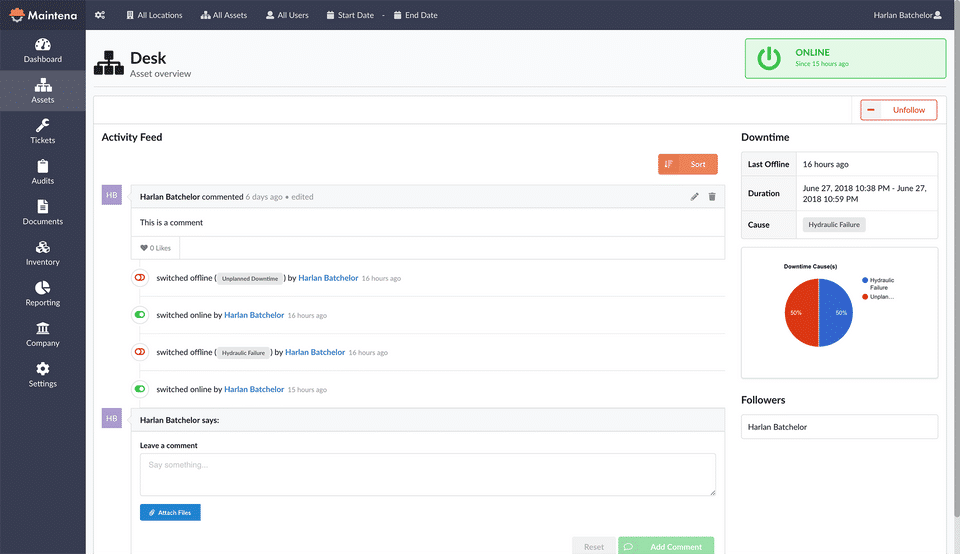Click red offline toggle icon for Unplanned Downtime
The height and width of the screenshot is (554, 960).
coord(140,278)
